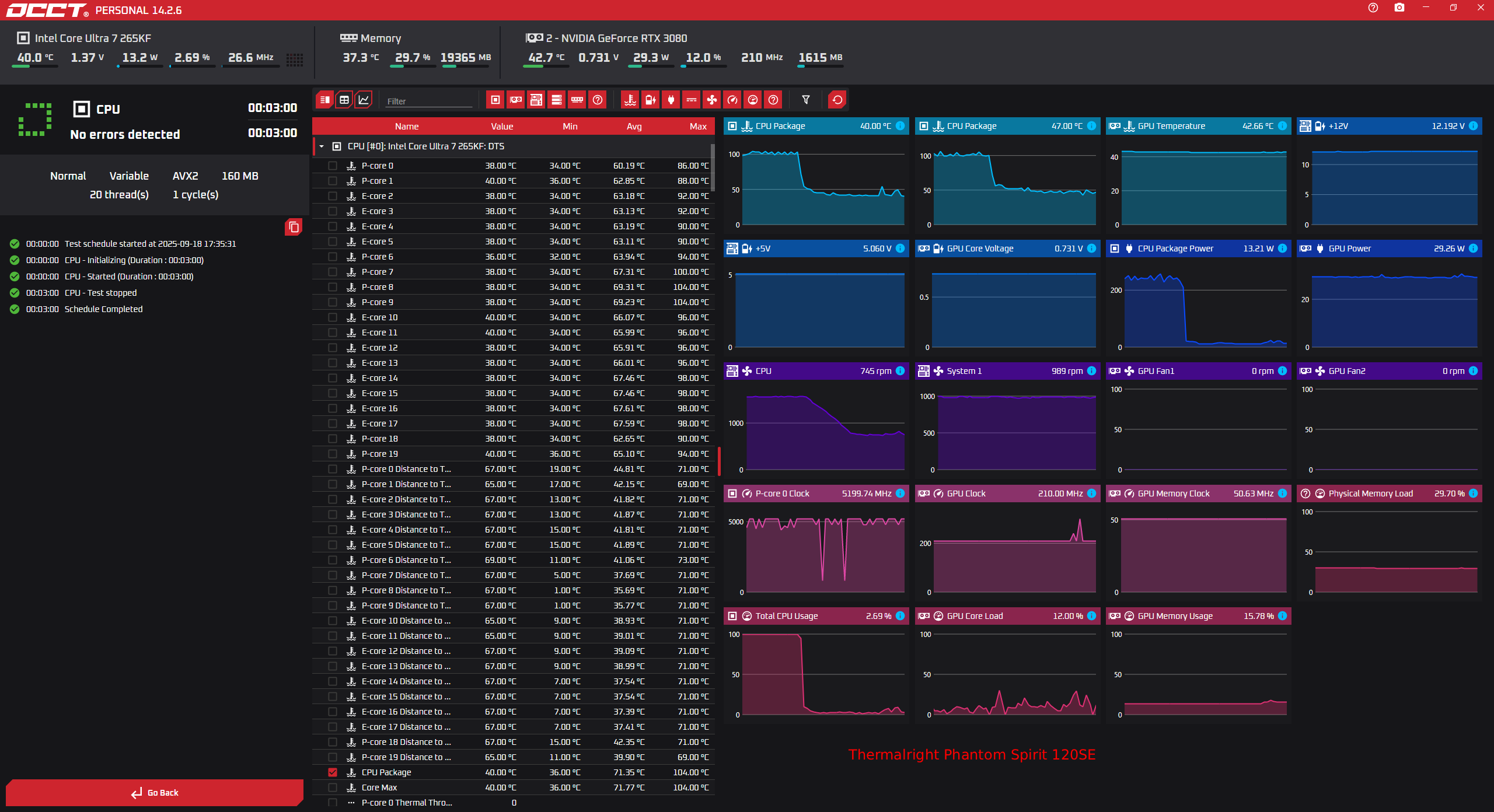
Task: Open the help question mark in title bar
Action: pyautogui.click(x=1373, y=8)
